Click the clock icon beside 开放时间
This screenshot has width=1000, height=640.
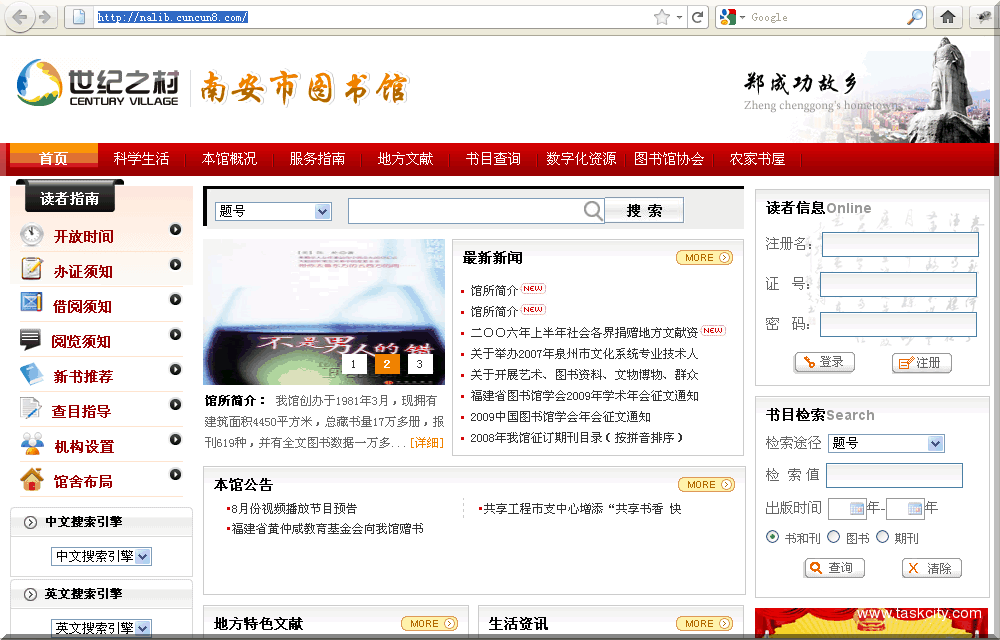coord(32,236)
